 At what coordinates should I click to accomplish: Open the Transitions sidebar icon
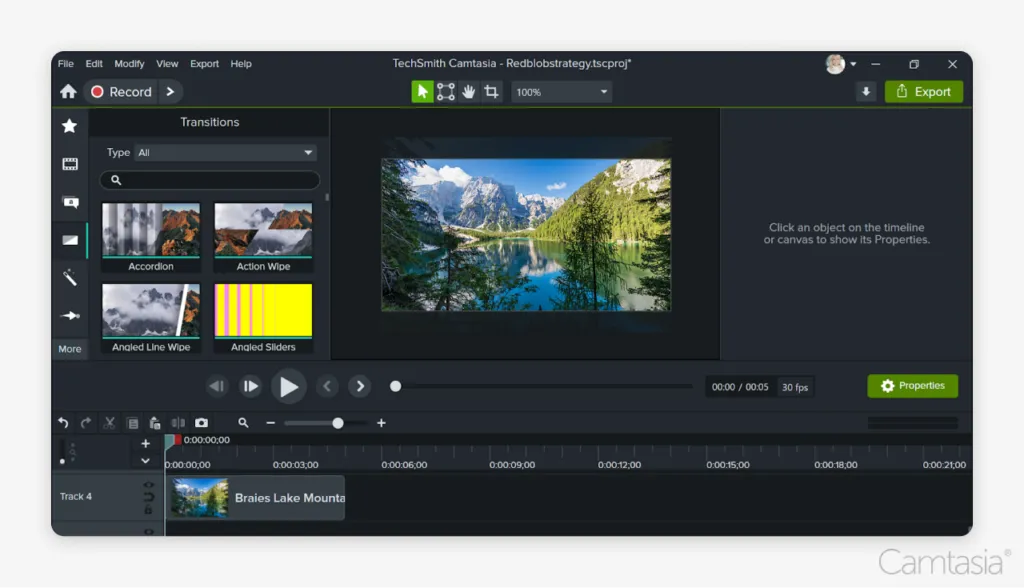pyautogui.click(x=70, y=240)
